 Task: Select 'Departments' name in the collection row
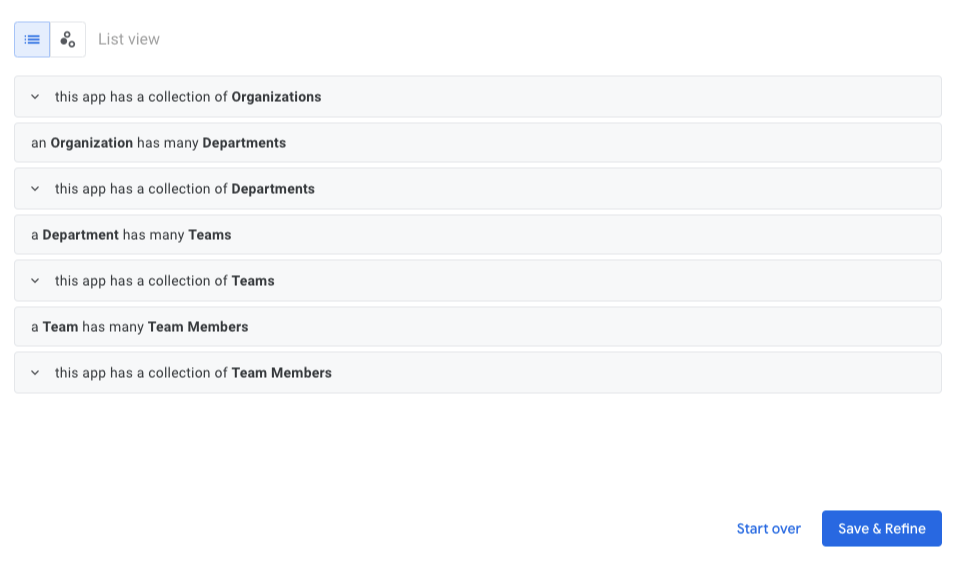[273, 189]
